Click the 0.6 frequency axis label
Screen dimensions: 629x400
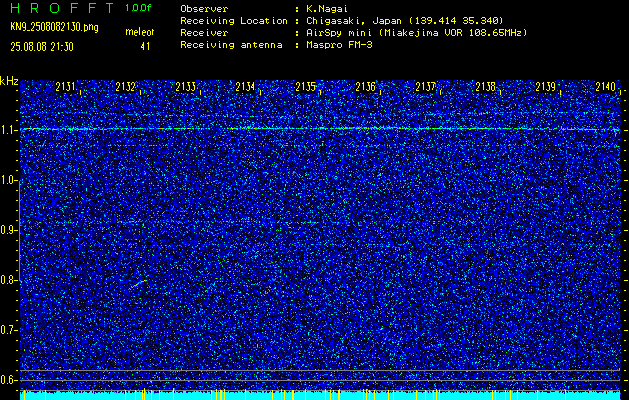point(8,380)
